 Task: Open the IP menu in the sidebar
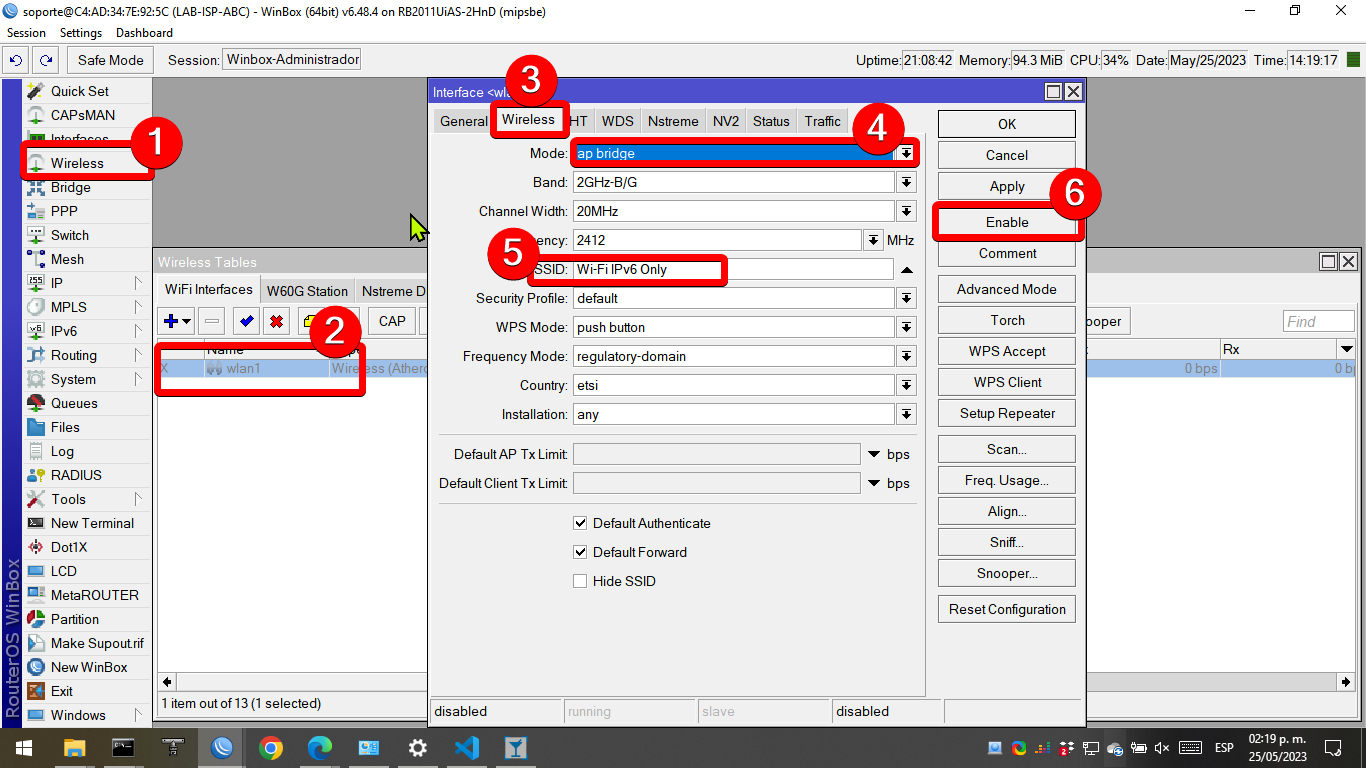coord(60,282)
